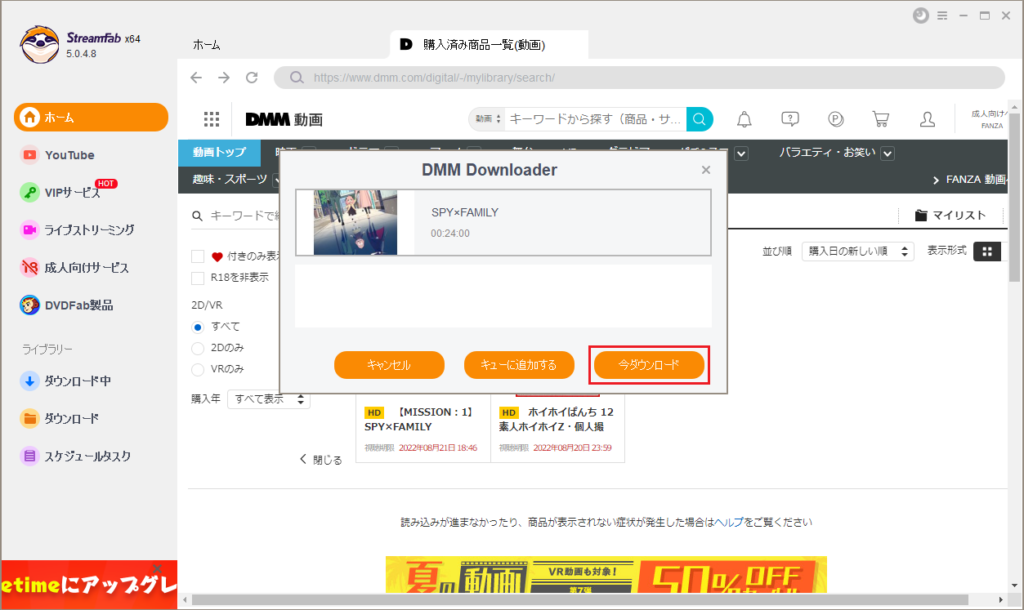Click the SPY×FAMILY title in dialog
1024x610 pixels.
coord(465,212)
